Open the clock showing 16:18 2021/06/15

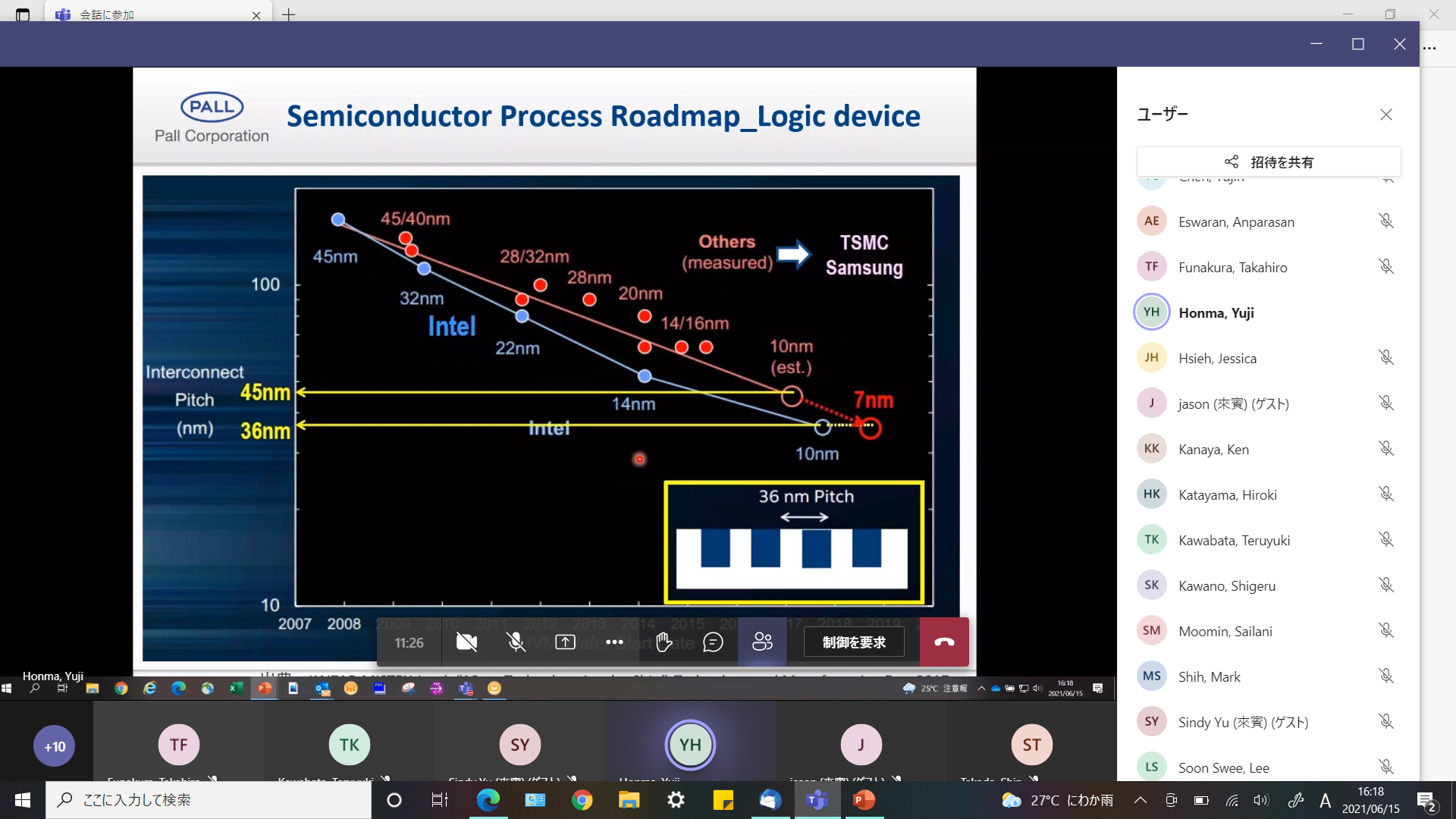point(1370,800)
